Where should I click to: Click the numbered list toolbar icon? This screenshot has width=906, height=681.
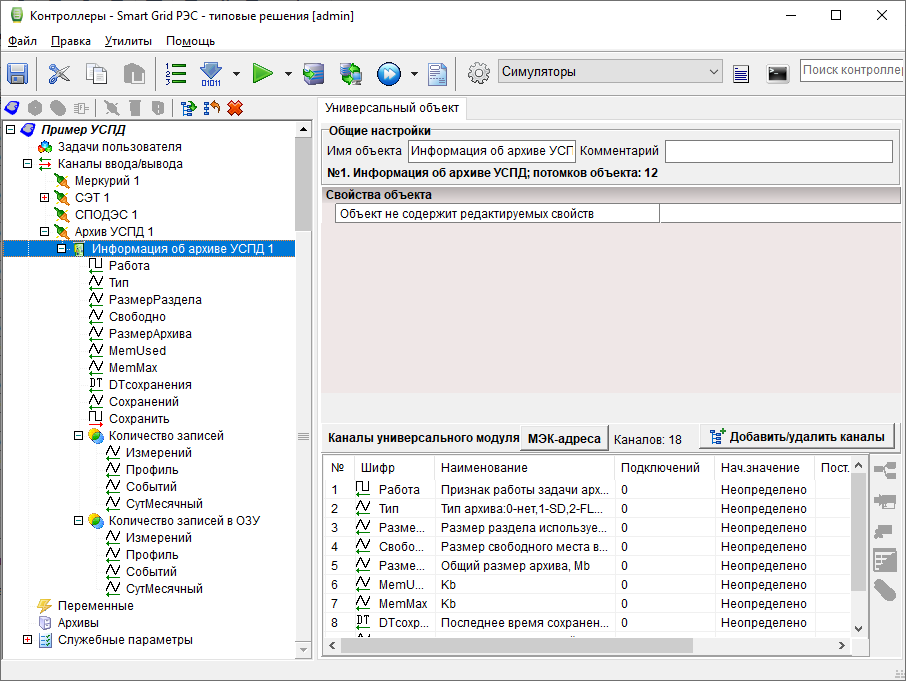point(176,73)
